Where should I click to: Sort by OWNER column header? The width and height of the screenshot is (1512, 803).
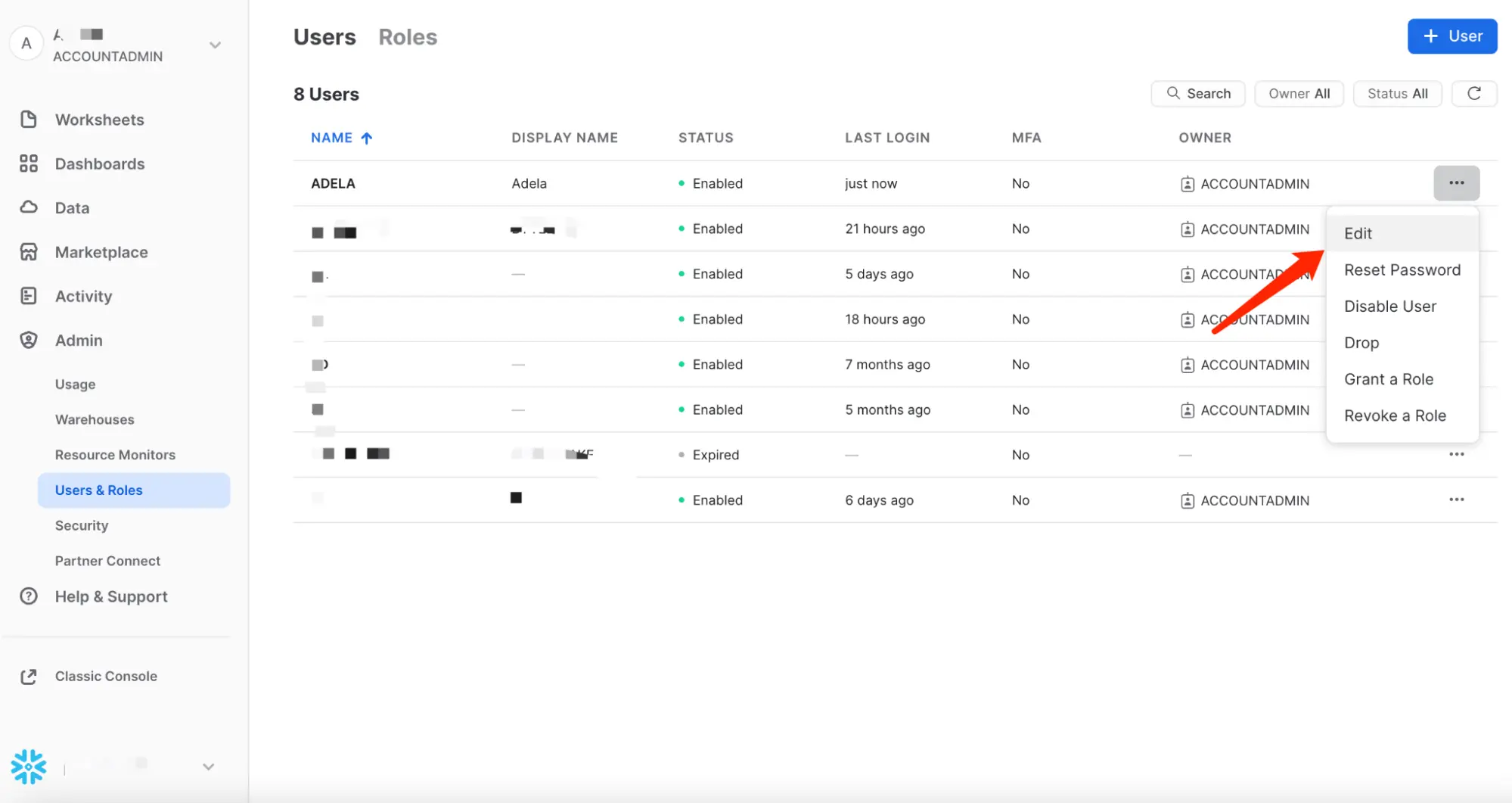point(1205,138)
